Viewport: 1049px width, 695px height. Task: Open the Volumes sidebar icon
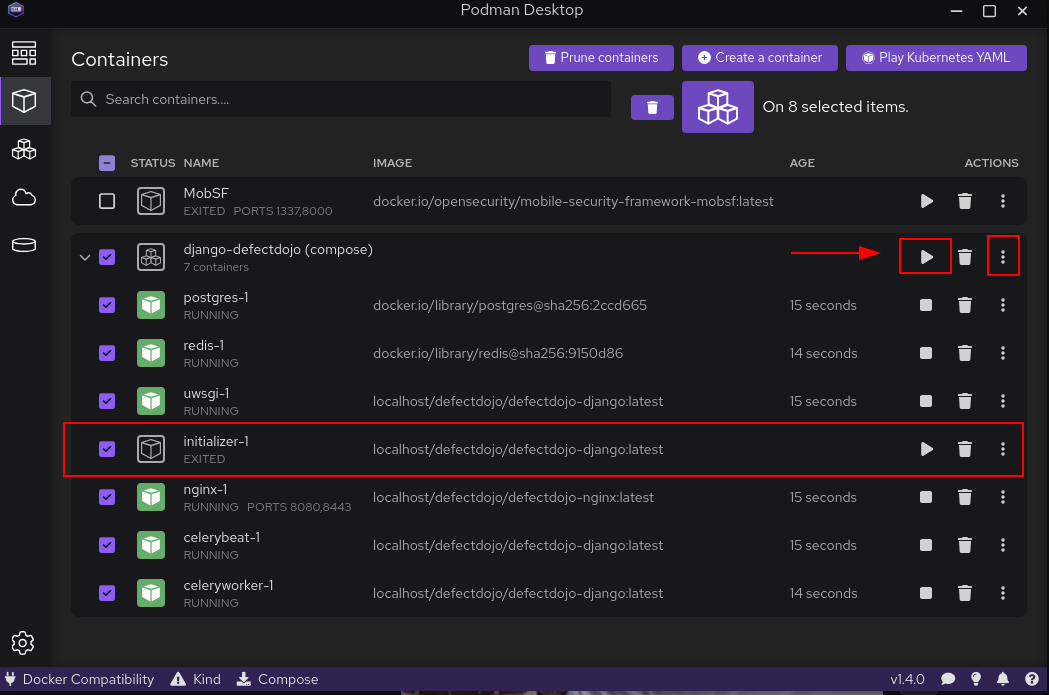(x=24, y=245)
